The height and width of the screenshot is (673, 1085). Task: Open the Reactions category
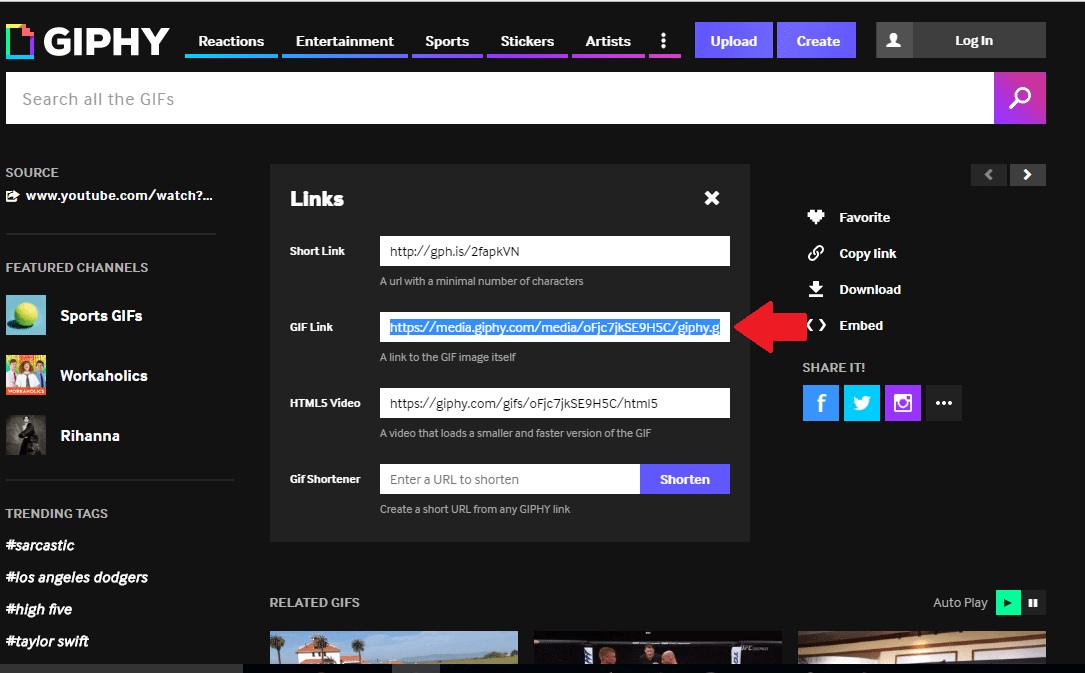coord(231,41)
